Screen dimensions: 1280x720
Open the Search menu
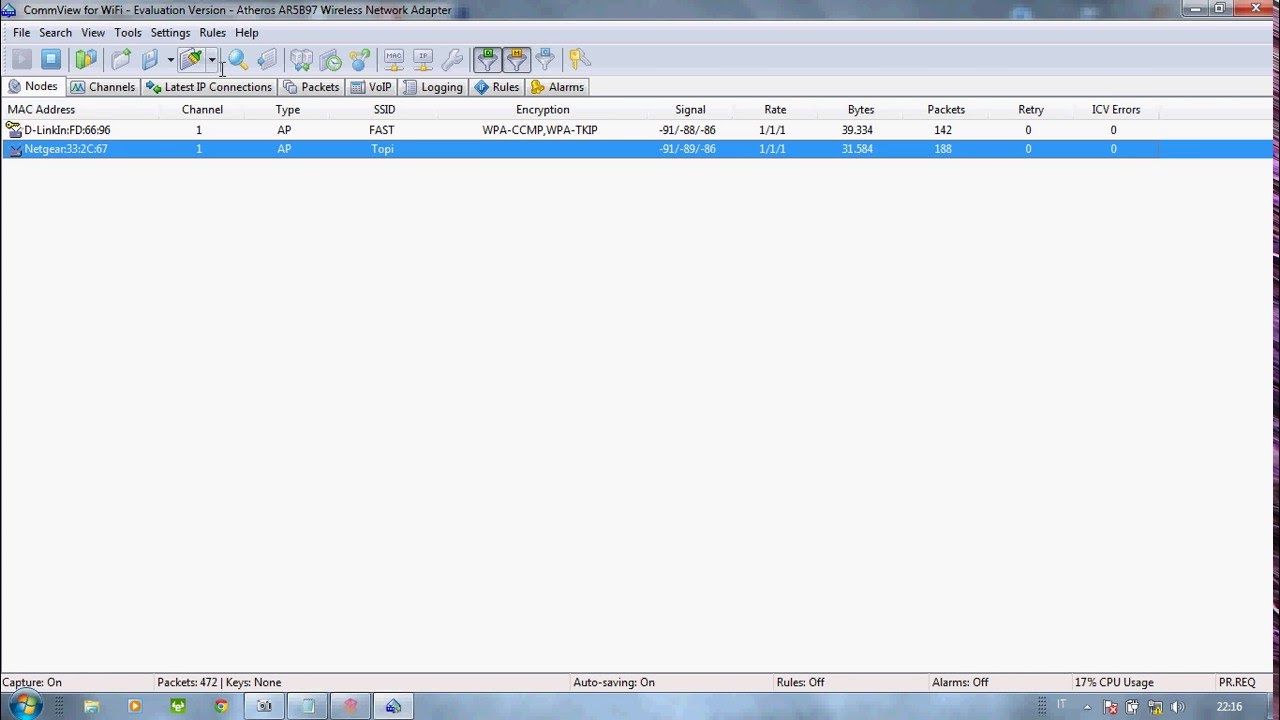[x=56, y=33]
